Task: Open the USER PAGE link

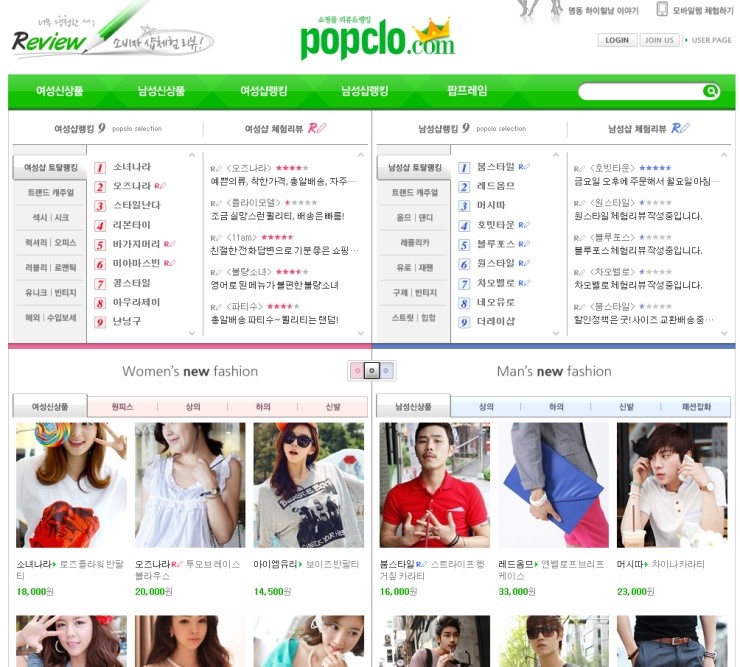Action: click(711, 41)
